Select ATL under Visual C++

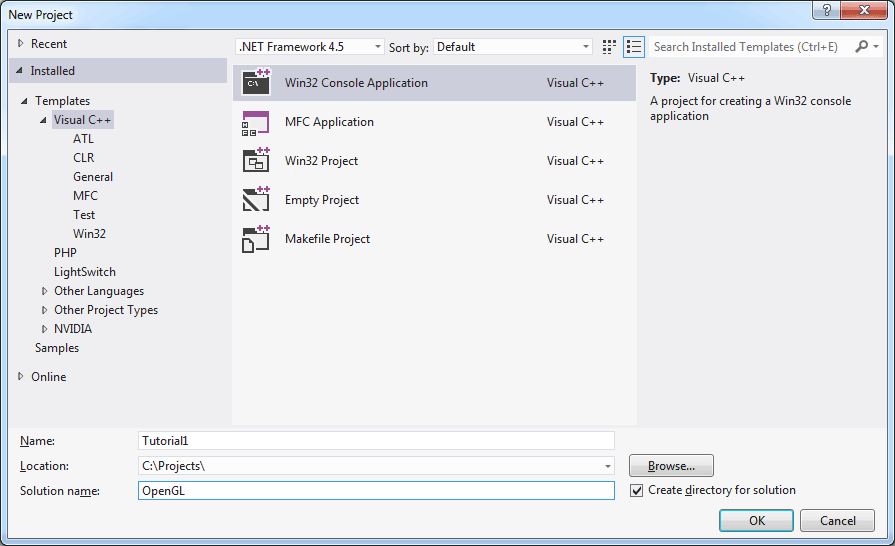pos(83,139)
